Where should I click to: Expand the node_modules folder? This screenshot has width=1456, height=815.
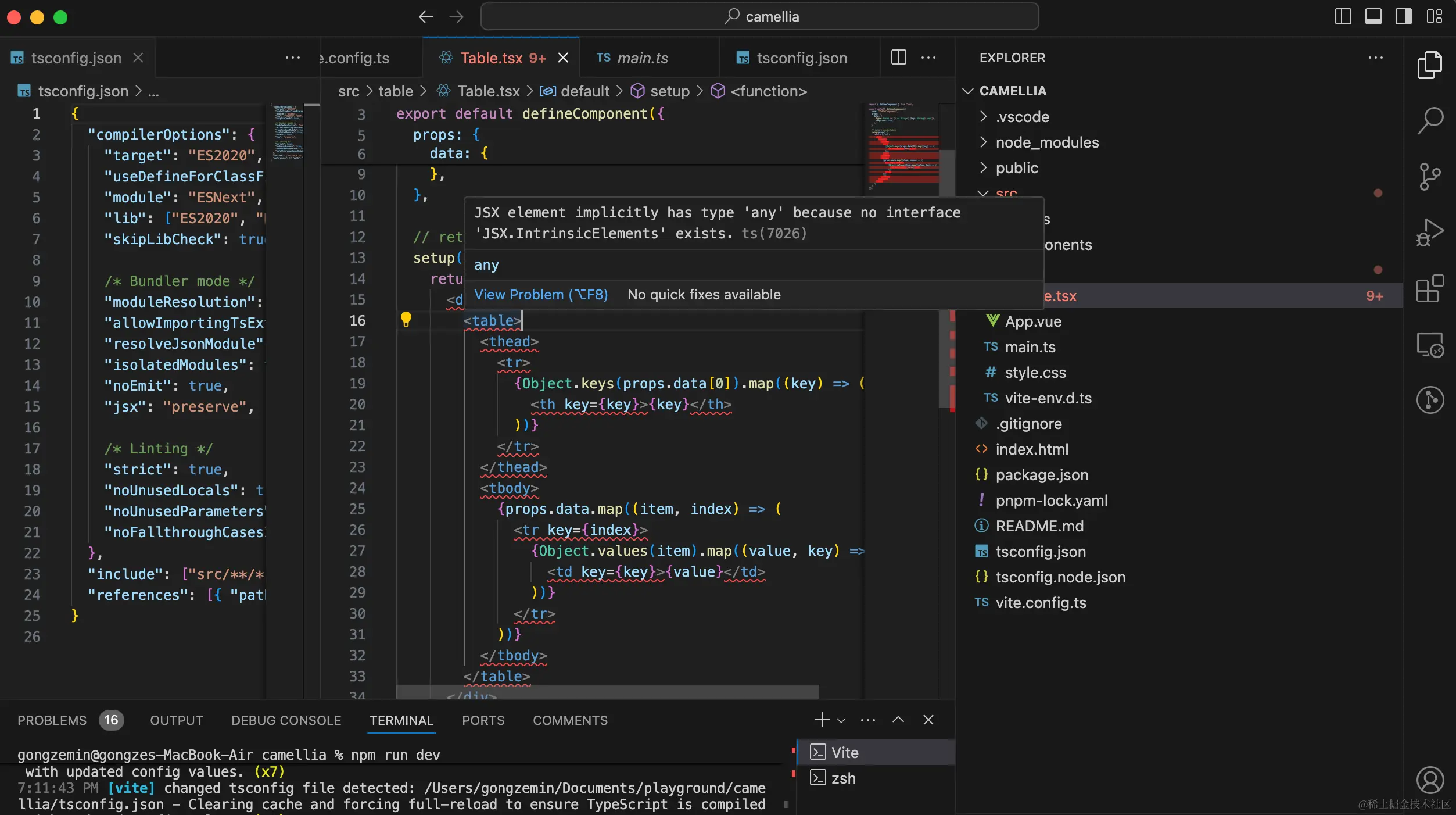point(1047,142)
